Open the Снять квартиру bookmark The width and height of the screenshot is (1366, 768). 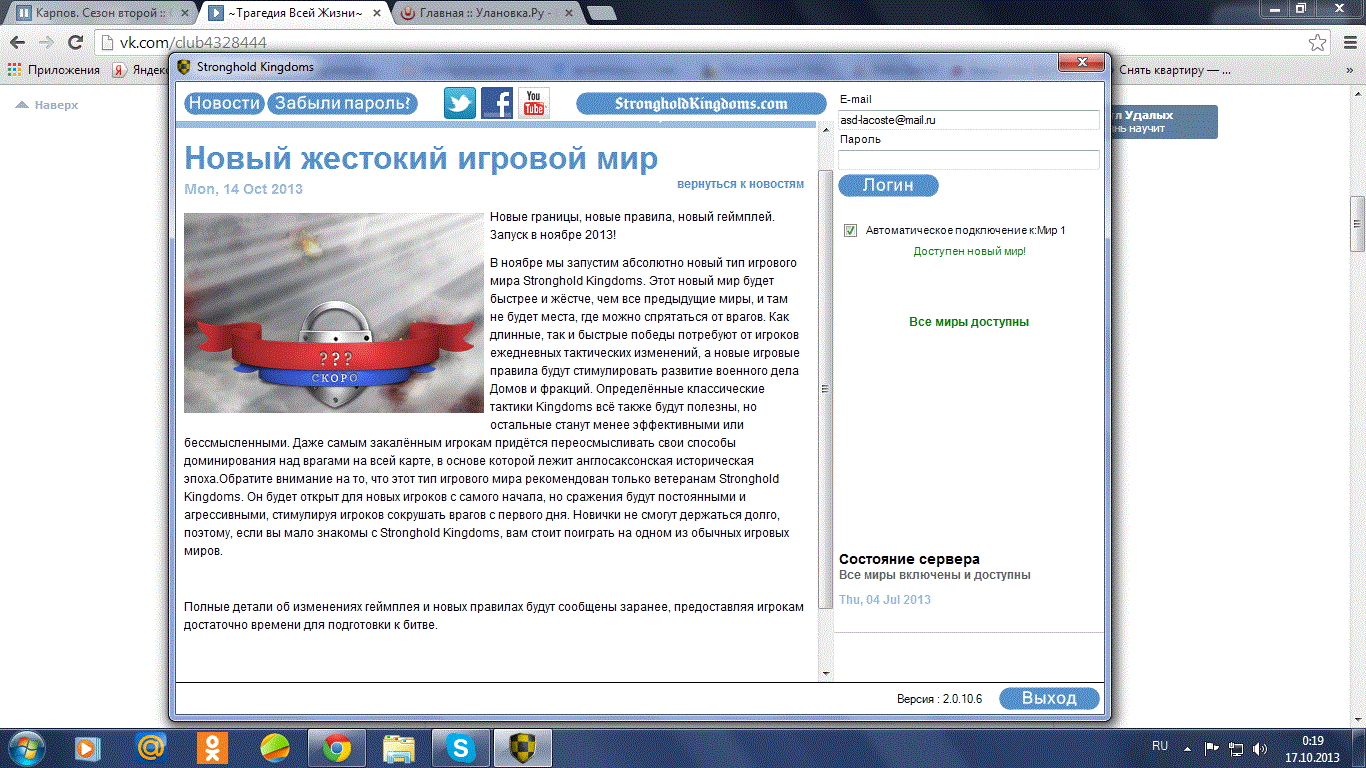click(1175, 70)
